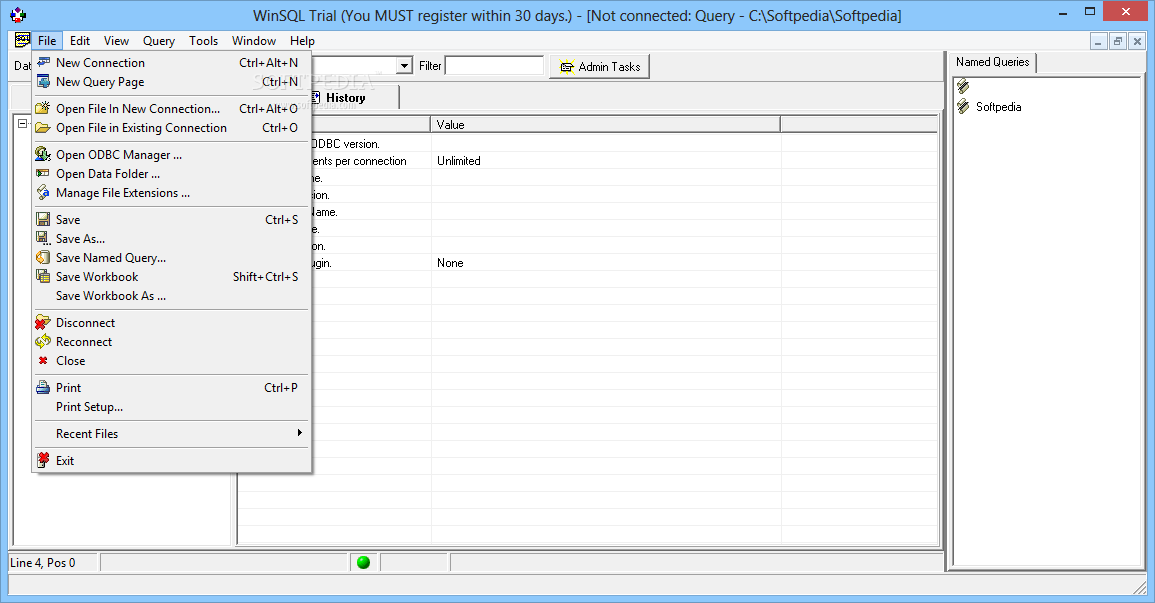
Task: Click the Admin Tasks button
Action: [600, 67]
